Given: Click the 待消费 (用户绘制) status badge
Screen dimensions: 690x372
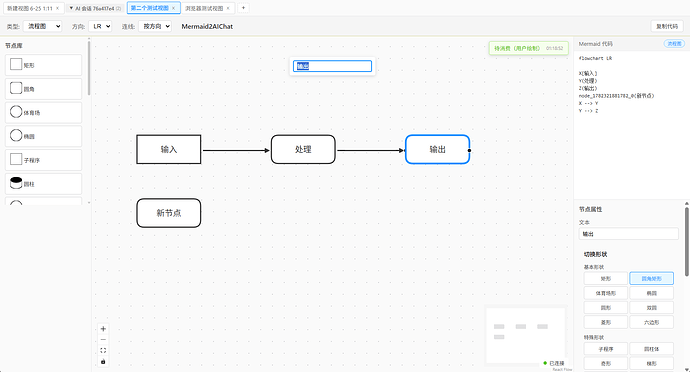Looking at the screenshot, I should [x=529, y=48].
